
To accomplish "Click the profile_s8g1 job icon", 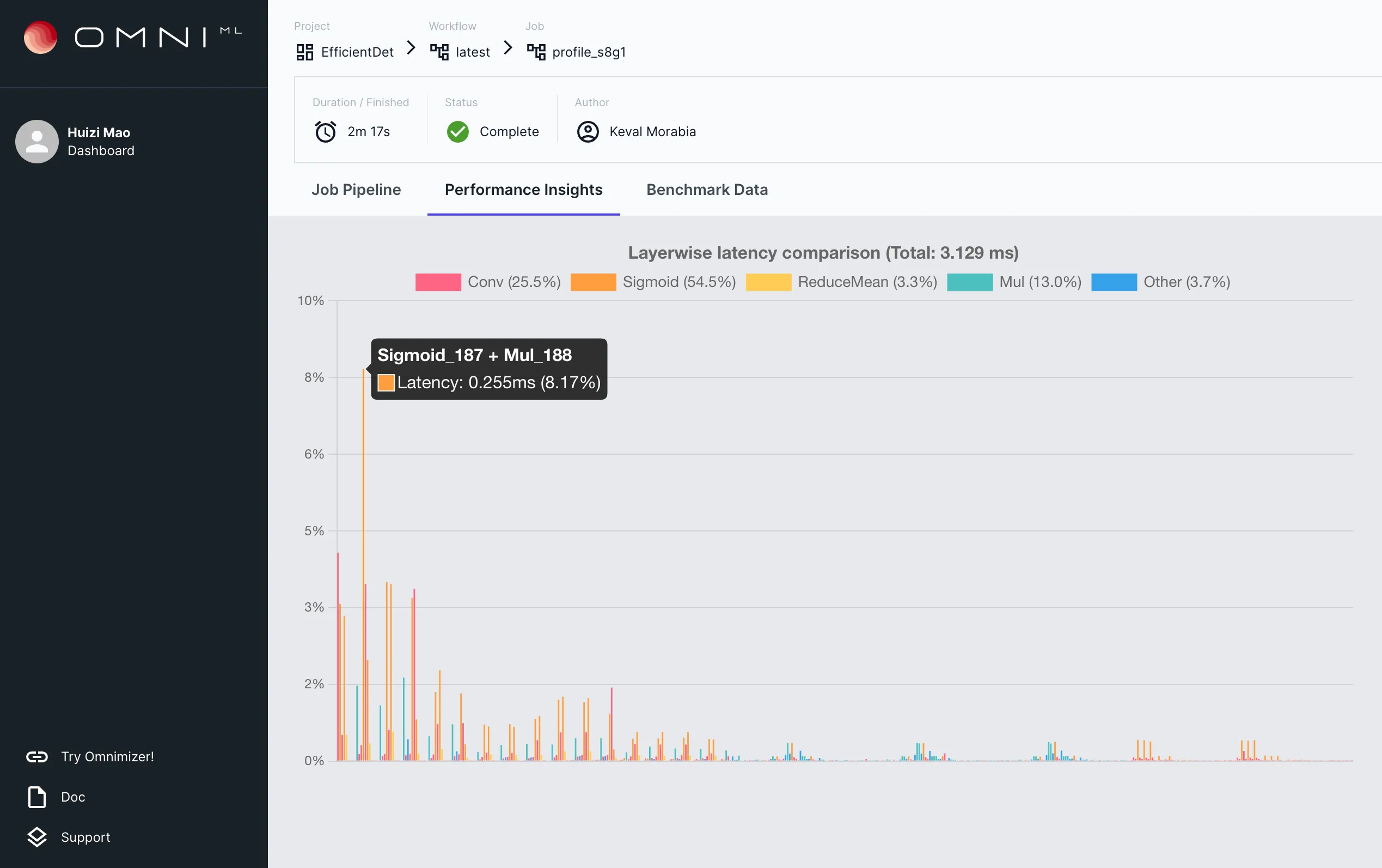I will pyautogui.click(x=536, y=52).
